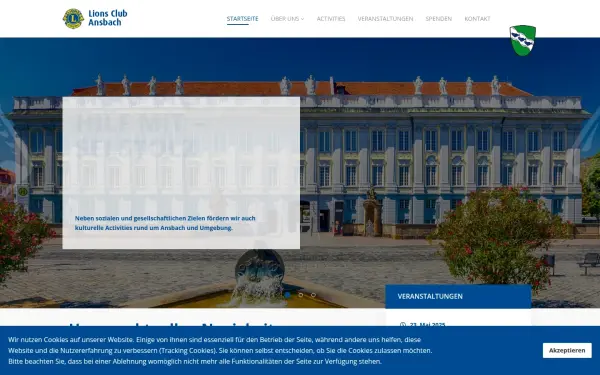This screenshot has width=600, height=375.
Task: Open the Veranstaltungen menu item
Action: [x=385, y=18]
